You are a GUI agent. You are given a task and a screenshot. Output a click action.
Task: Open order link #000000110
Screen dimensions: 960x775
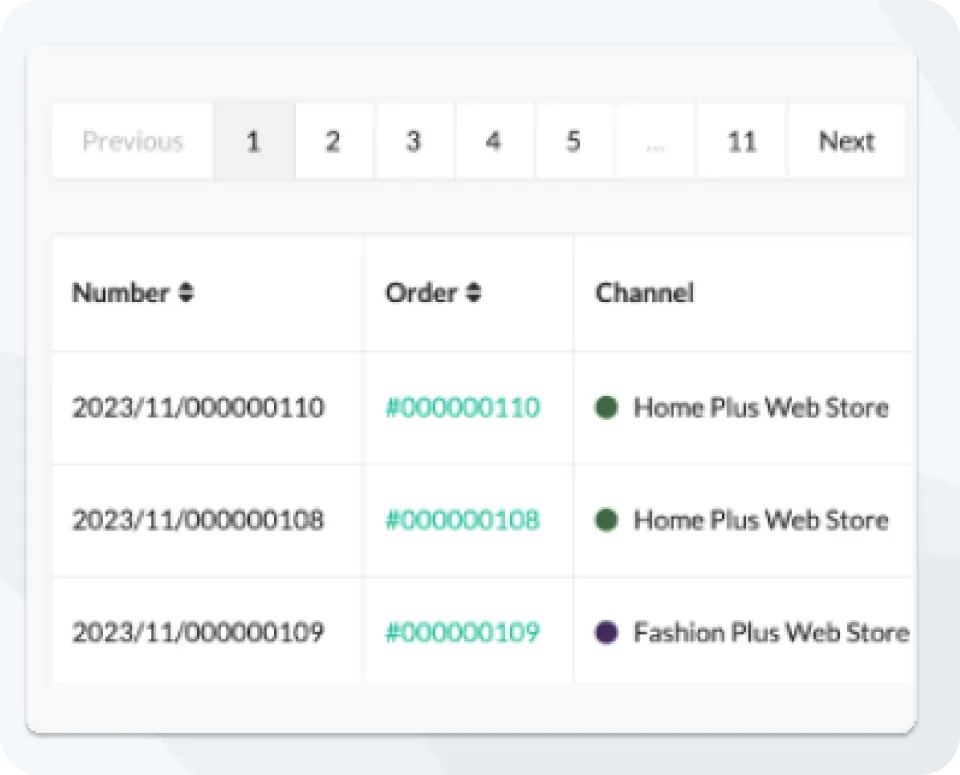pyautogui.click(x=462, y=408)
